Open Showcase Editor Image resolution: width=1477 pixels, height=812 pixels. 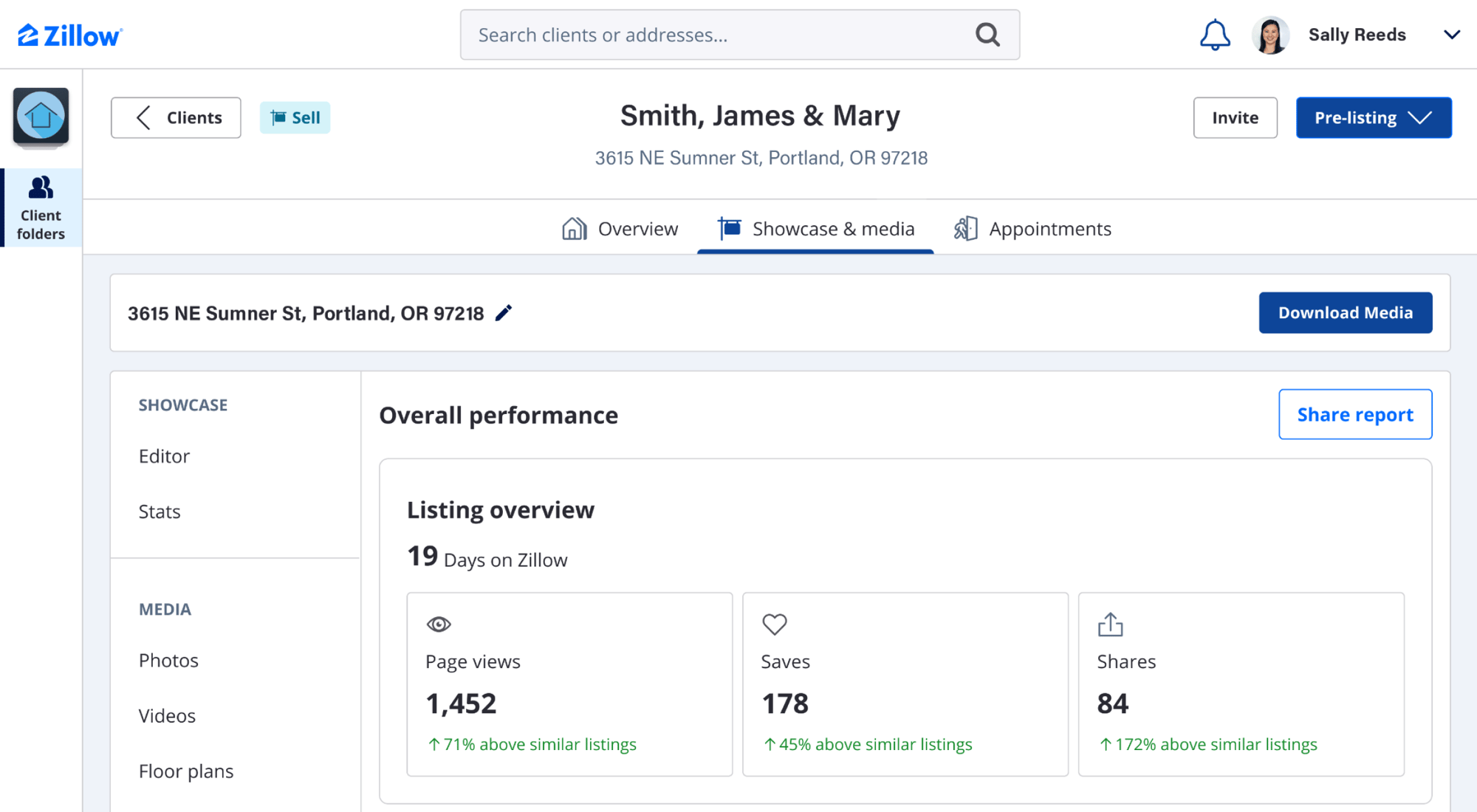(x=164, y=456)
